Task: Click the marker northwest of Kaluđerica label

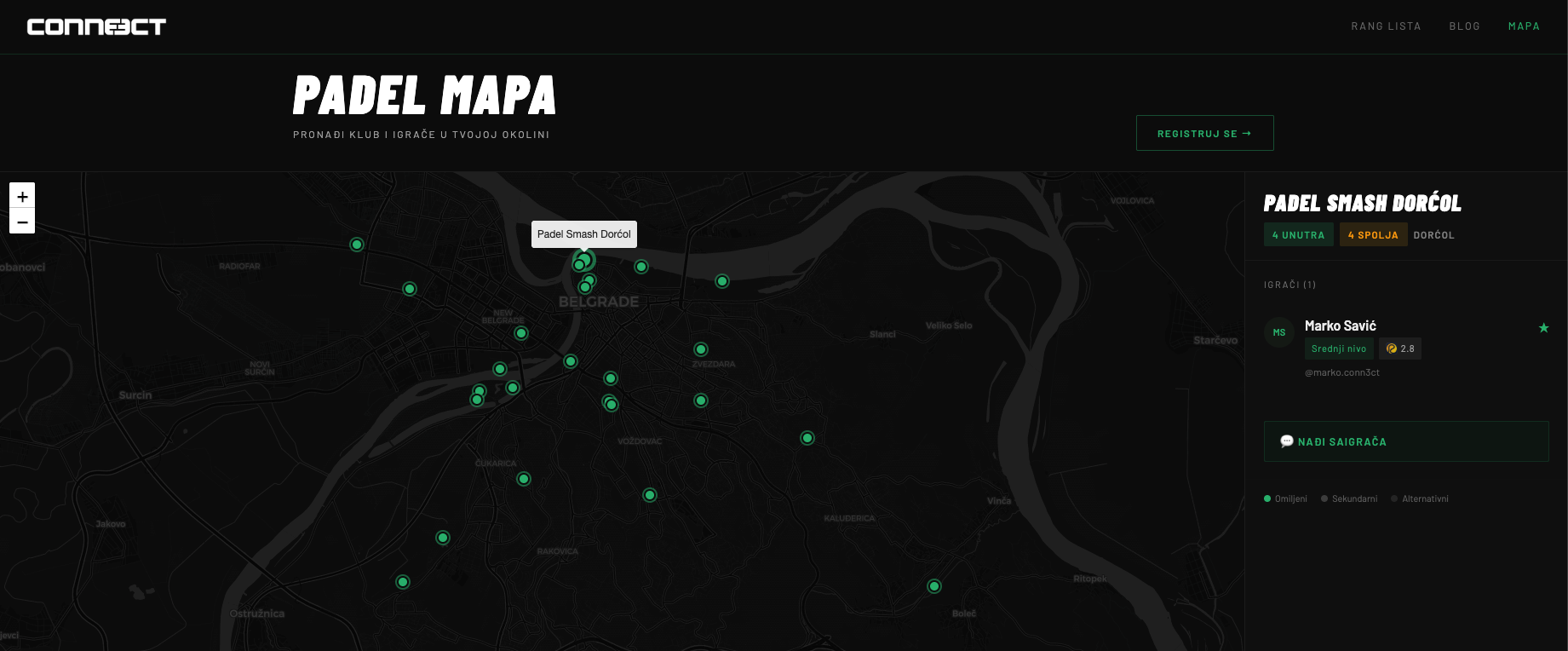Action: (807, 438)
